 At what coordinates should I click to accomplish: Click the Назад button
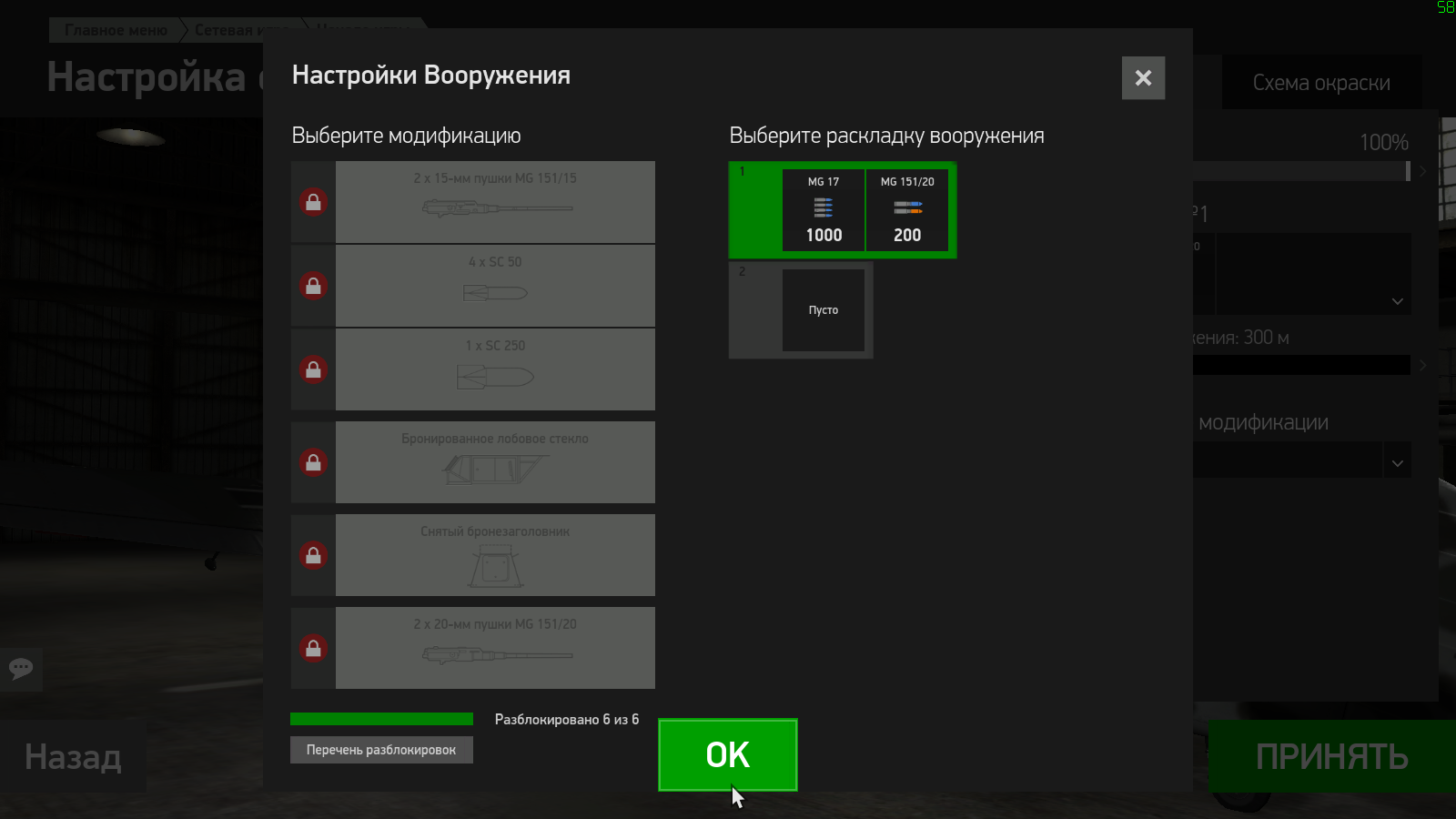[73, 756]
